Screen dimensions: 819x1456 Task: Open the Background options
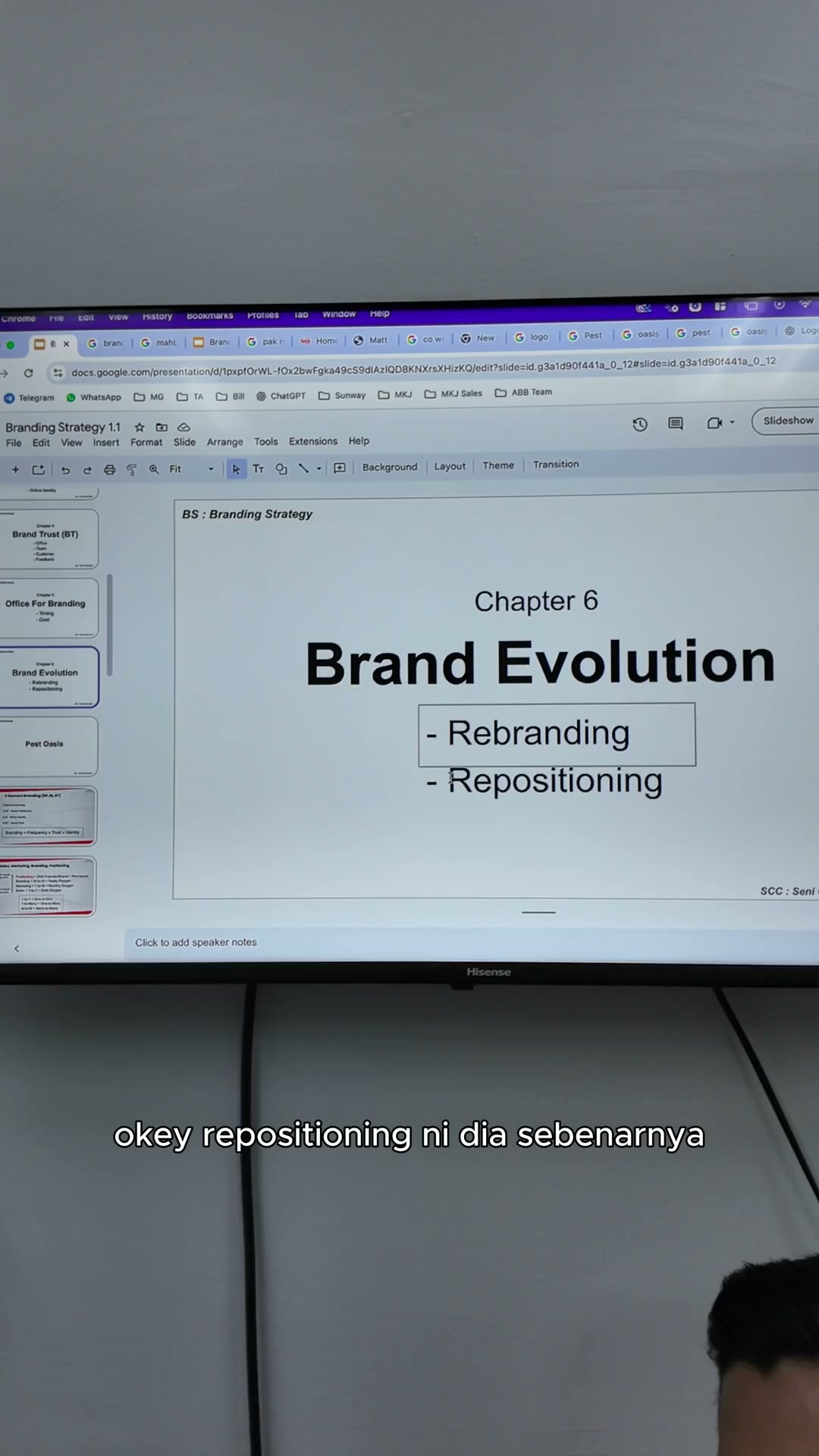(390, 467)
